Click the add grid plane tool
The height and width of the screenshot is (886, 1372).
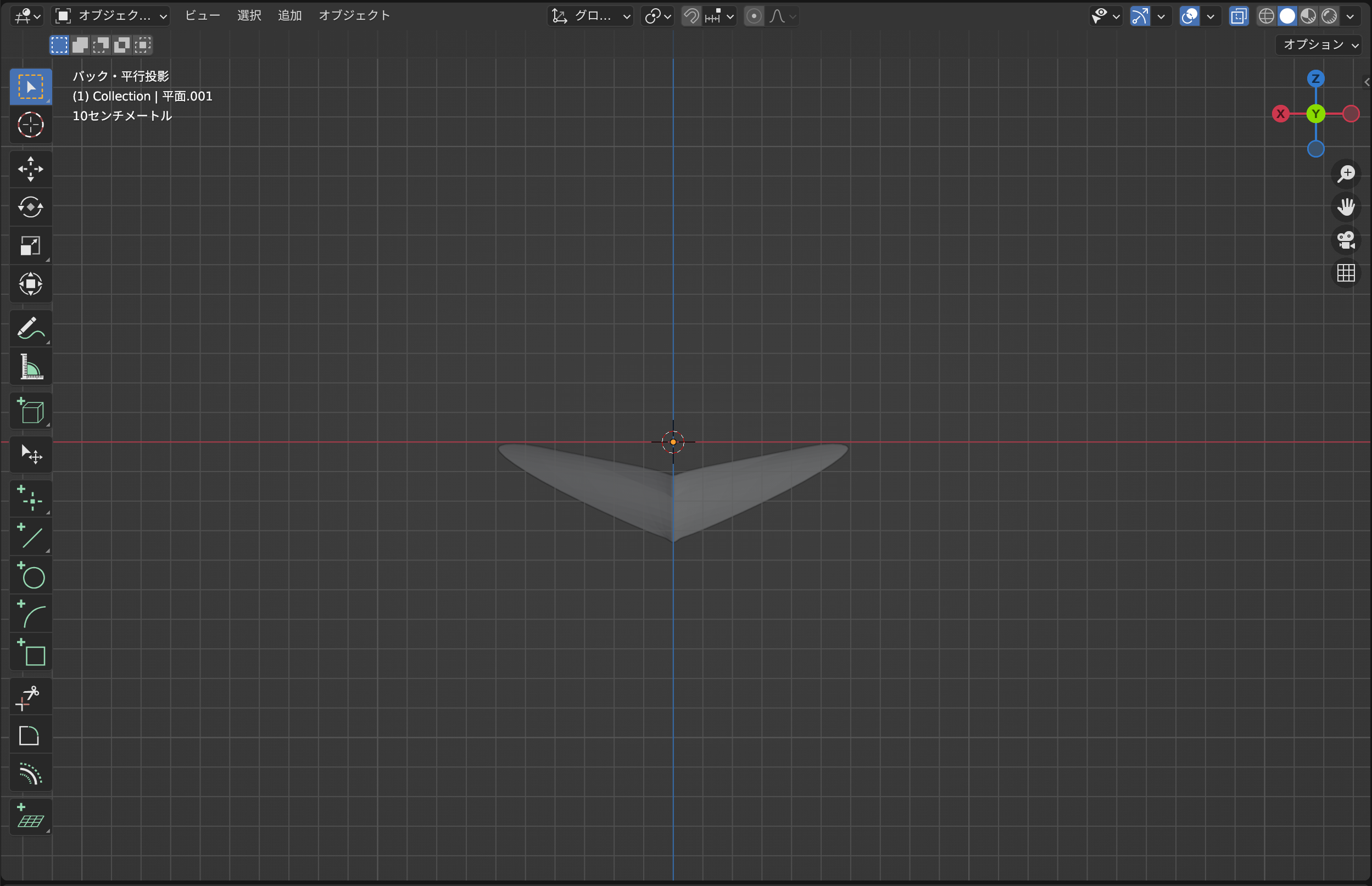[31, 817]
